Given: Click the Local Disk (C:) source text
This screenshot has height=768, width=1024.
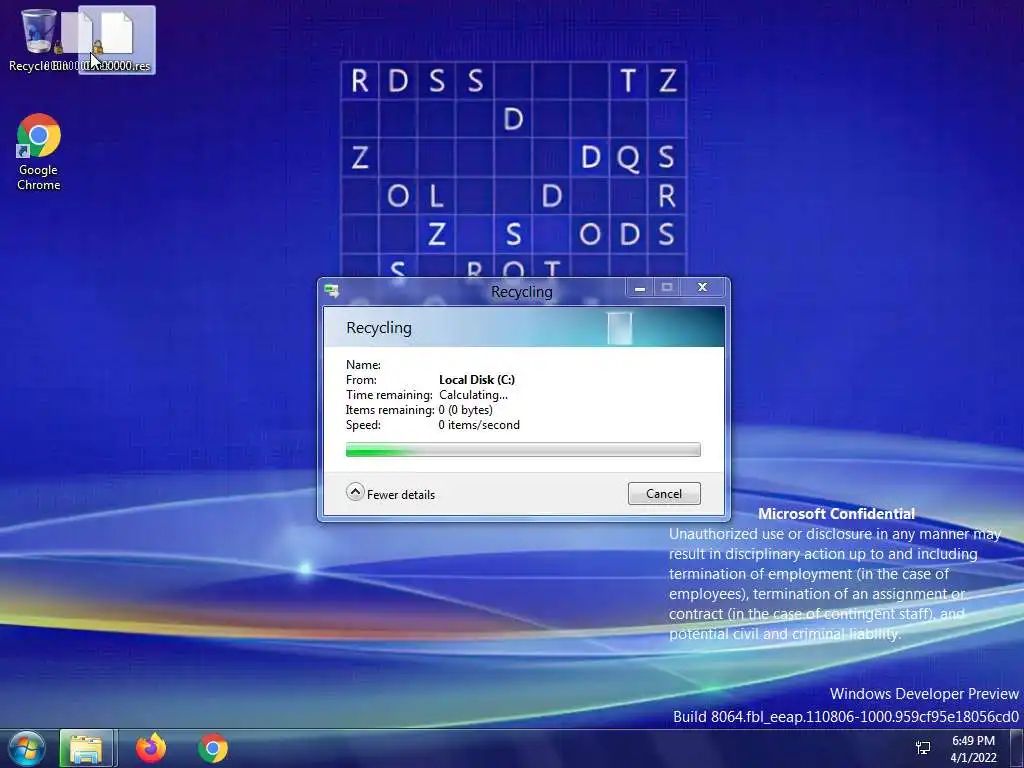Looking at the screenshot, I should tap(477, 379).
